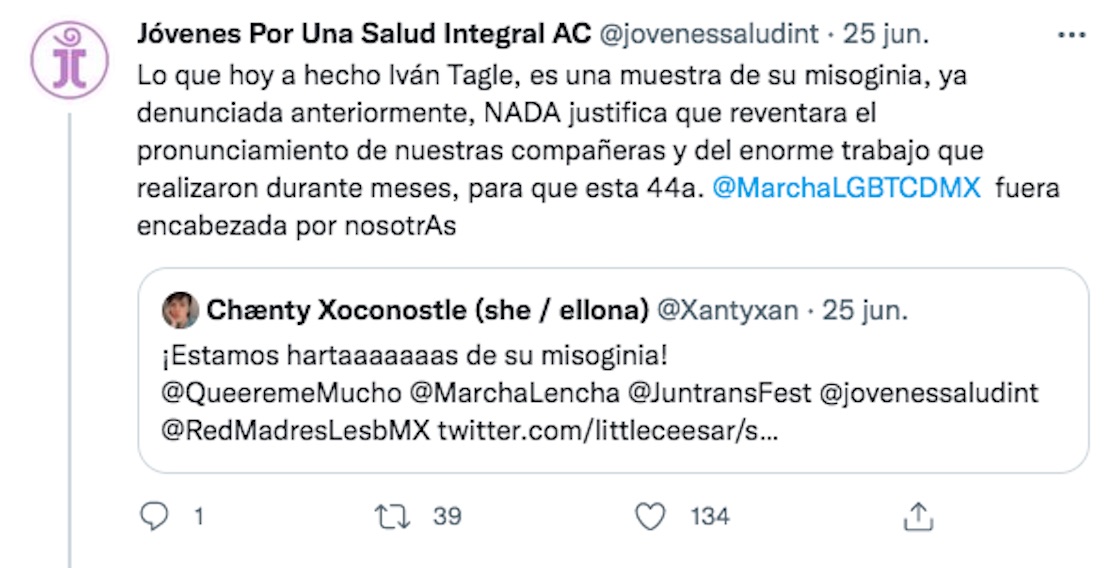Click Chænty Xoconostle's small profile picture
The width and height of the screenshot is (1120, 568).
click(x=180, y=311)
